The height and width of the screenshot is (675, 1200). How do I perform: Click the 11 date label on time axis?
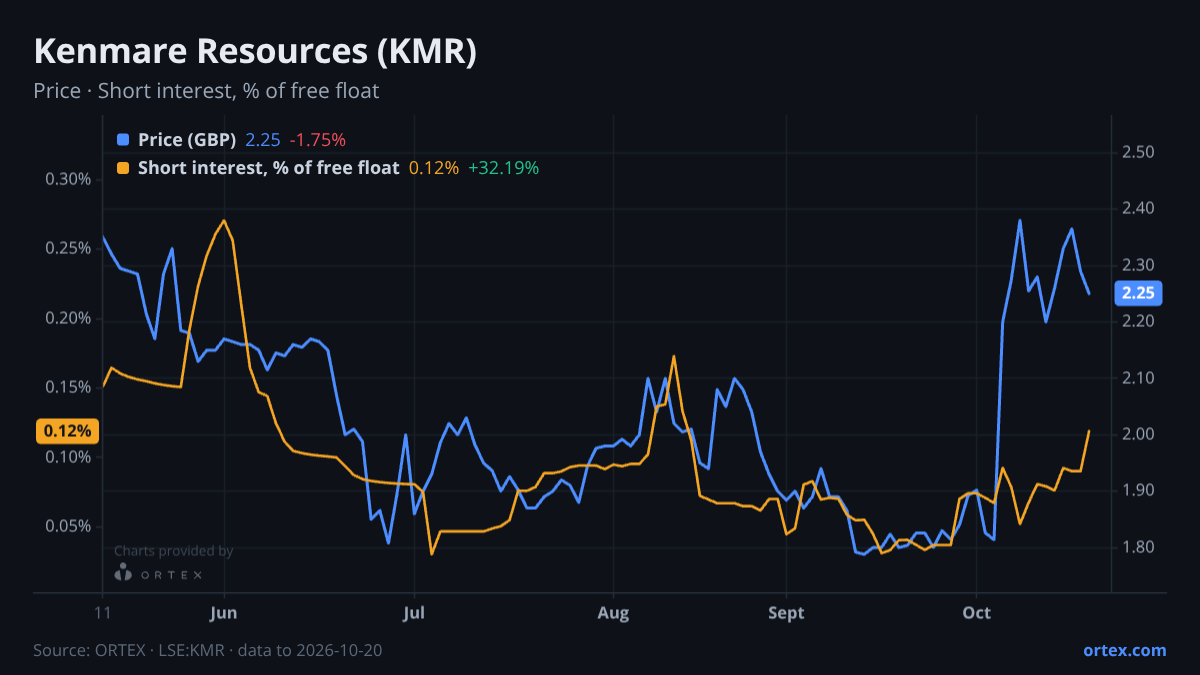pyautogui.click(x=103, y=613)
